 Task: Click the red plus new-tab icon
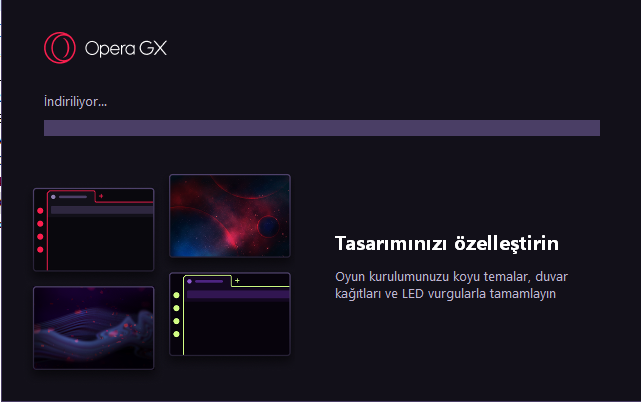[x=101, y=196]
